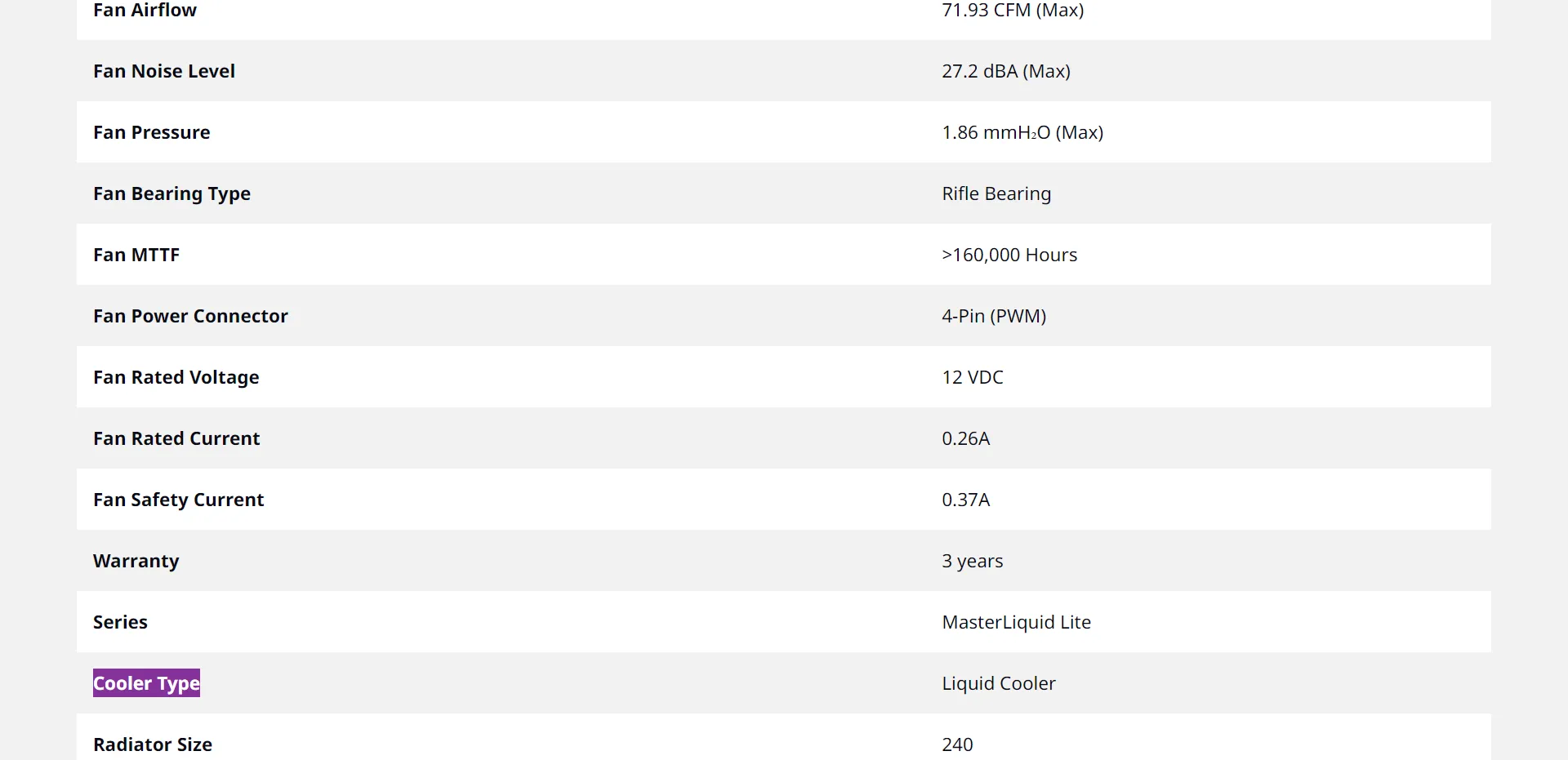This screenshot has height=760, width=1568.
Task: Click the Rifle Bearing value
Action: (996, 194)
